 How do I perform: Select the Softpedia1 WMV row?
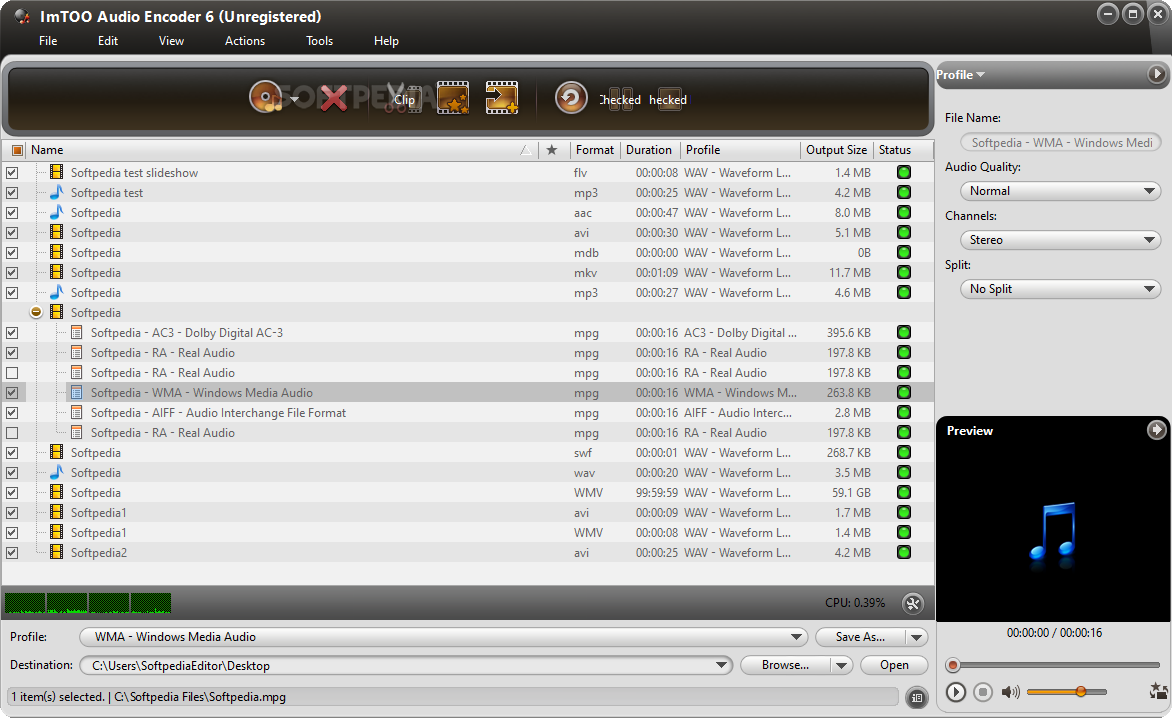point(468,533)
